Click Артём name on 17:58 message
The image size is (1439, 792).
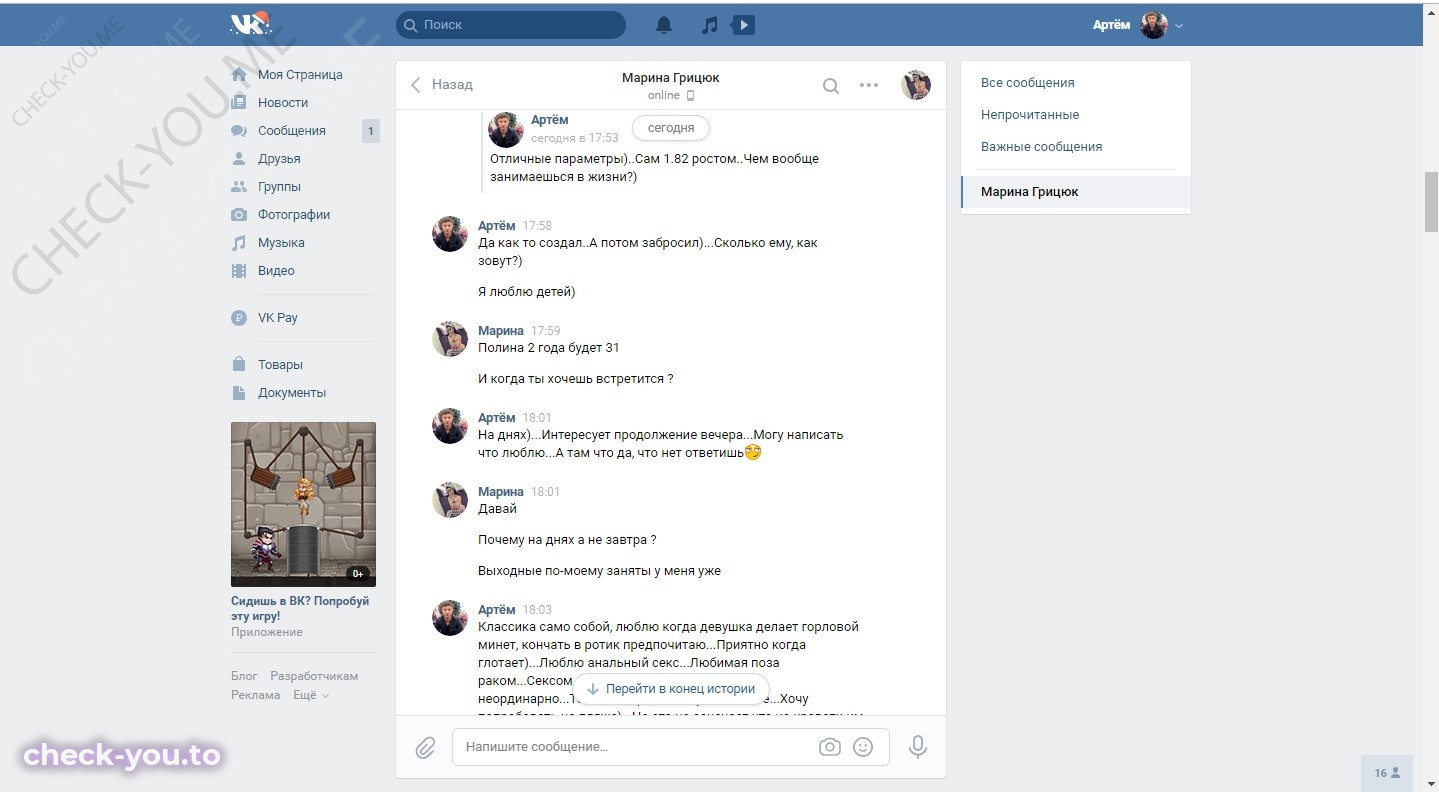[497, 226]
